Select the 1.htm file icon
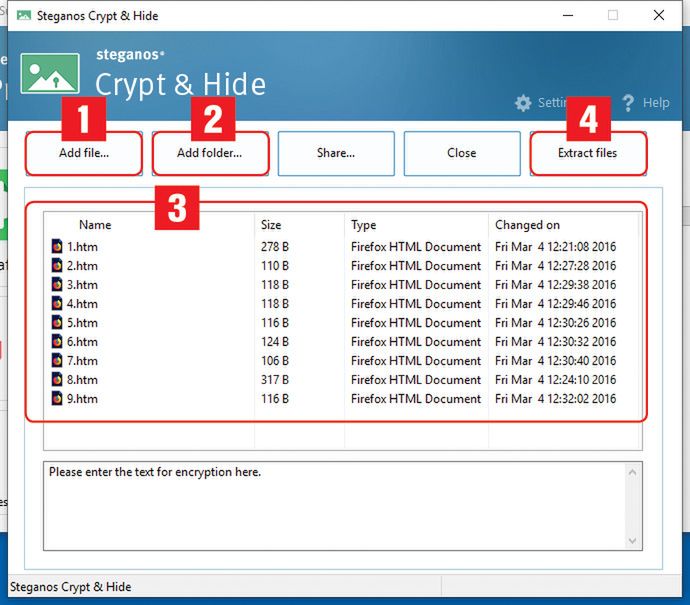690x605 pixels. click(x=57, y=246)
